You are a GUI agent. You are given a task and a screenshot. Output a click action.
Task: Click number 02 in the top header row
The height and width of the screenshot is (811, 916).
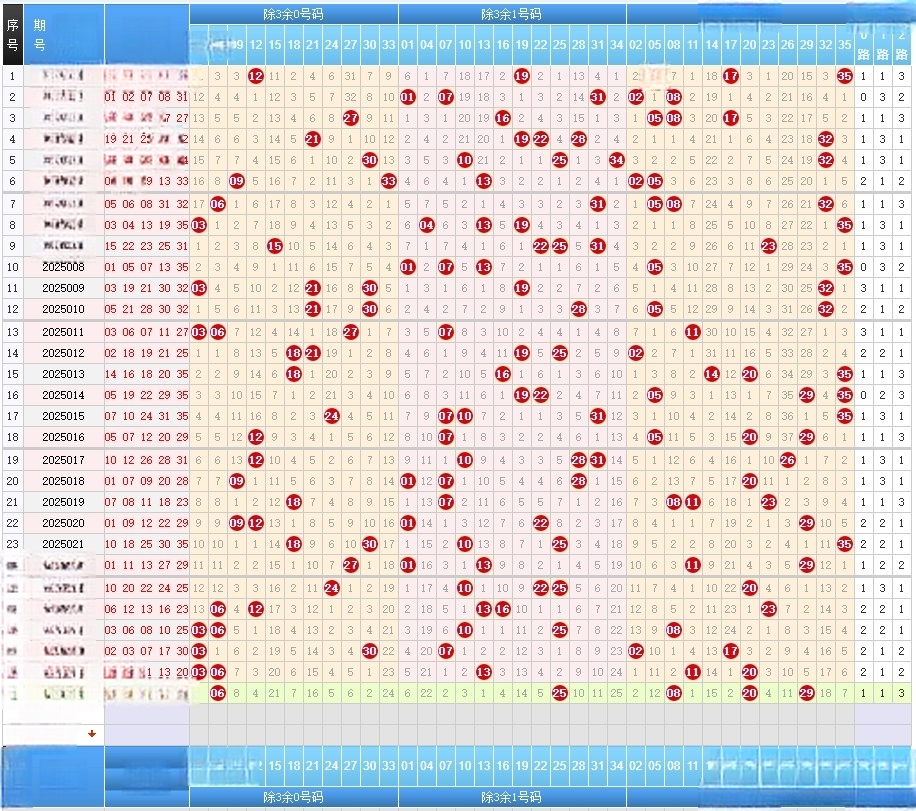[x=636, y=44]
